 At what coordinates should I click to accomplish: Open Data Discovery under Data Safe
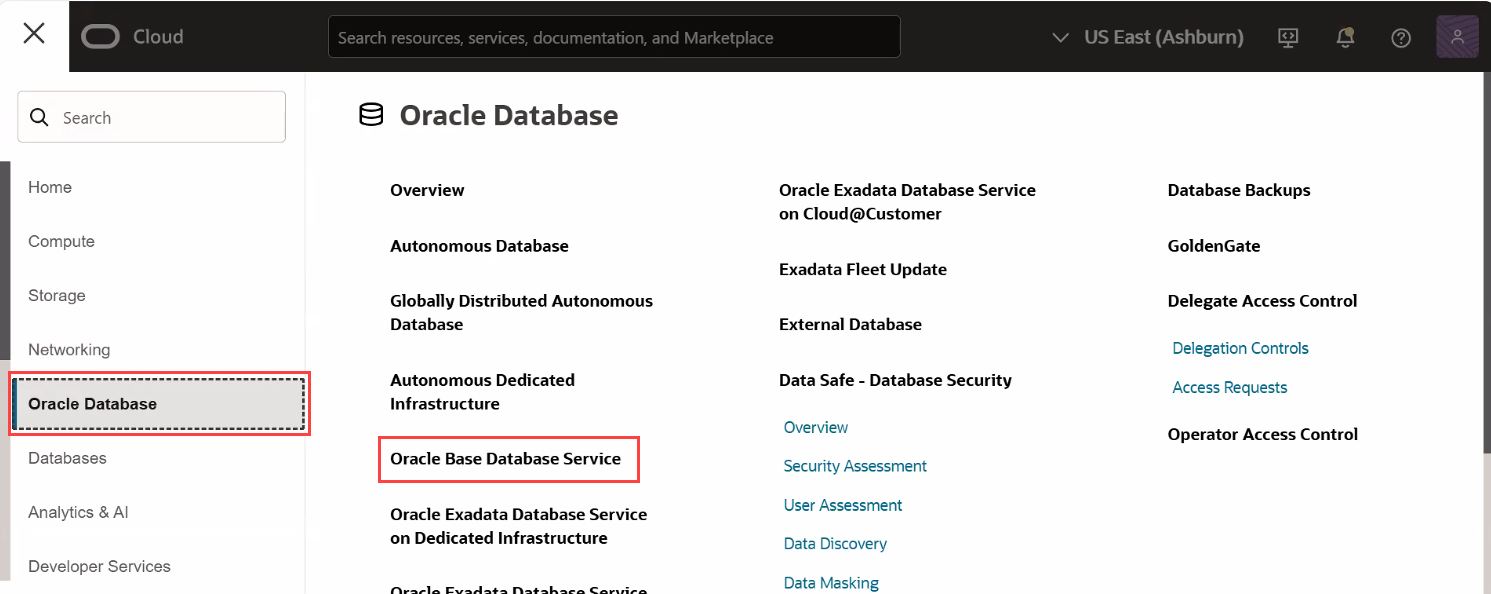pos(835,544)
